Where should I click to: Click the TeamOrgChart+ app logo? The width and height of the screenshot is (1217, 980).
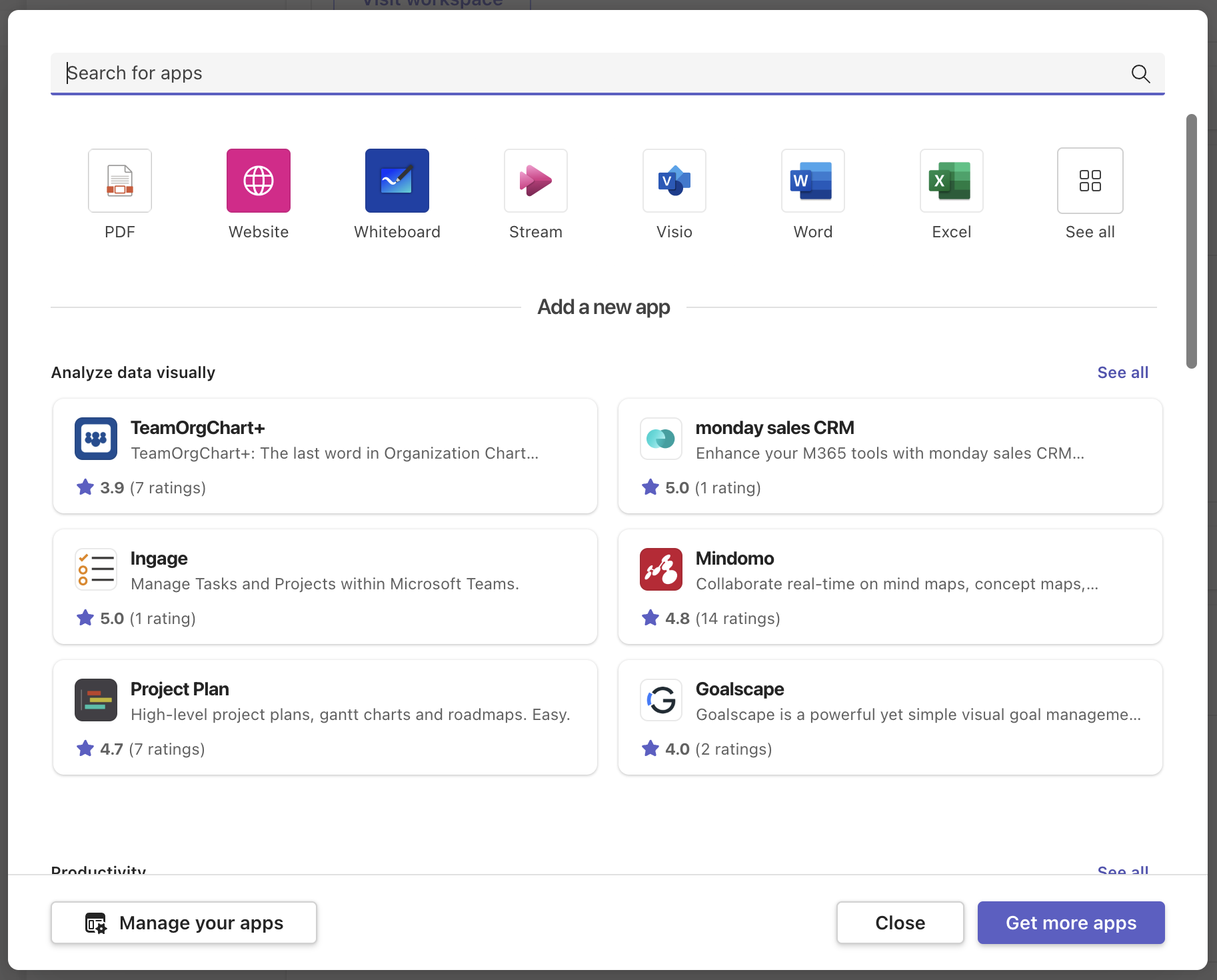[96, 439]
